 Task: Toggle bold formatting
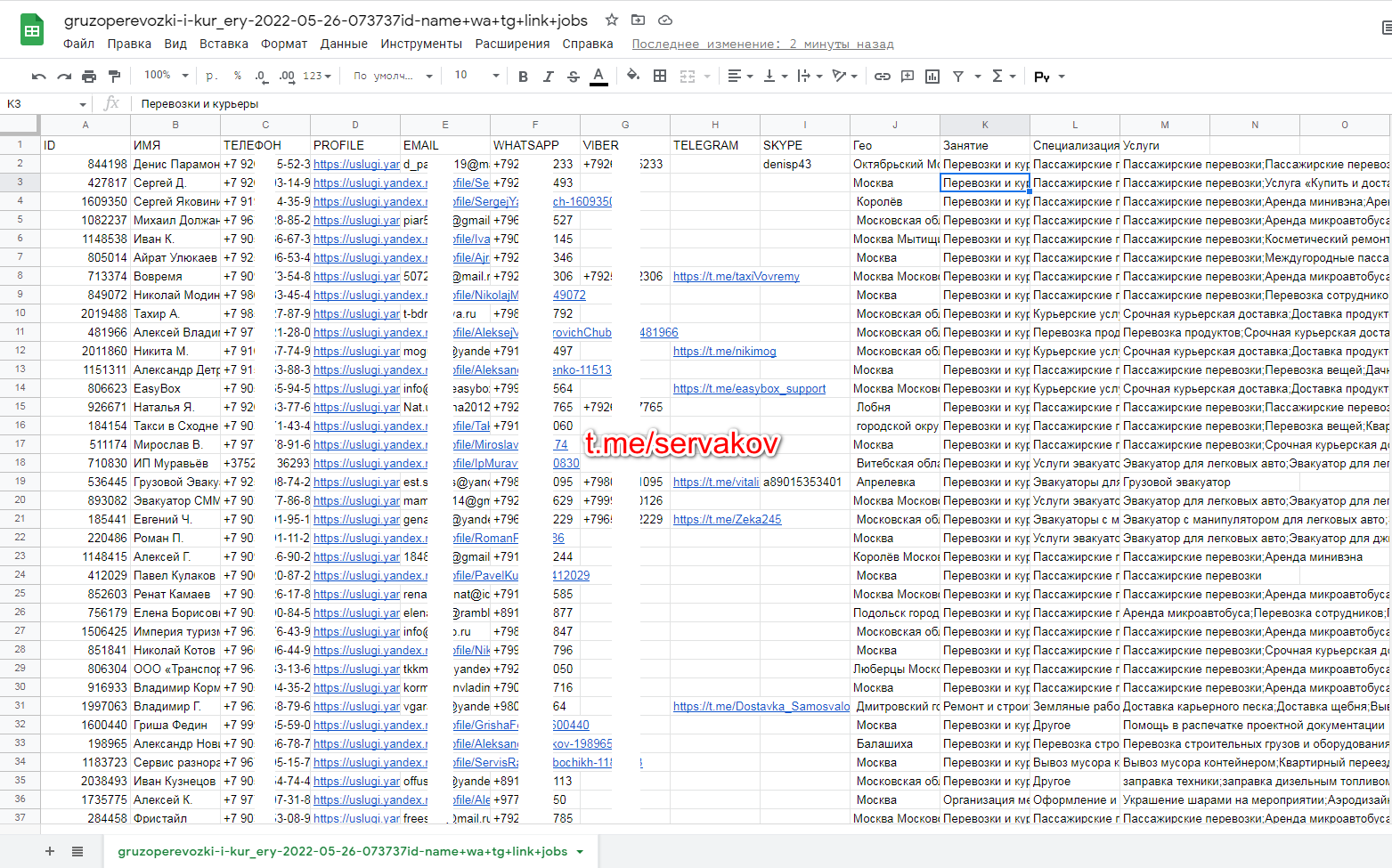pos(523,77)
